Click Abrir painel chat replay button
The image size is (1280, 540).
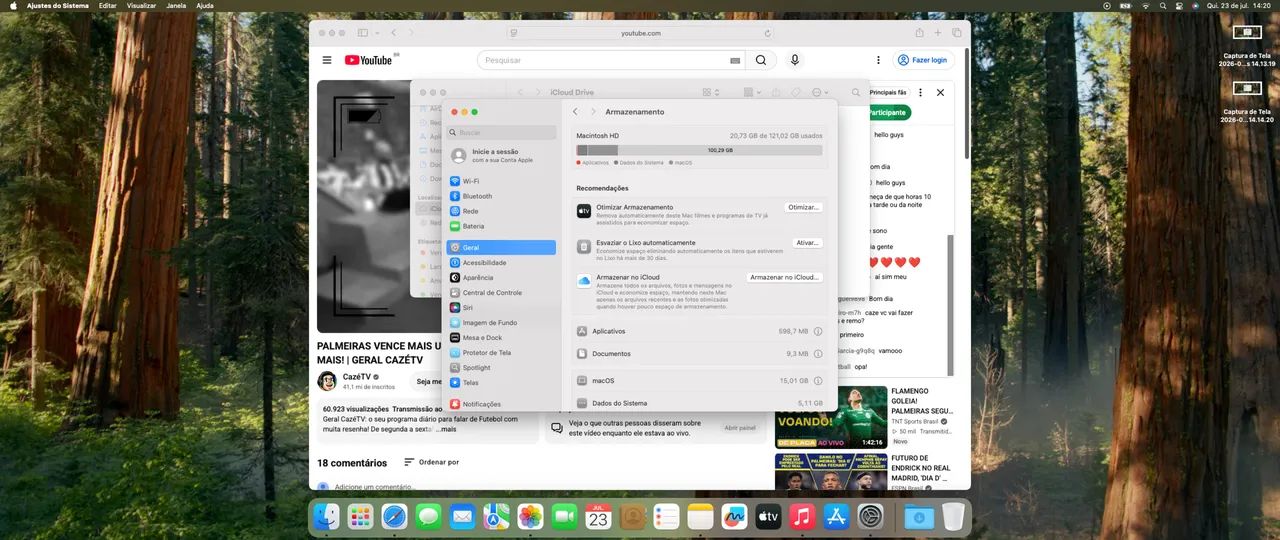click(x=740, y=428)
